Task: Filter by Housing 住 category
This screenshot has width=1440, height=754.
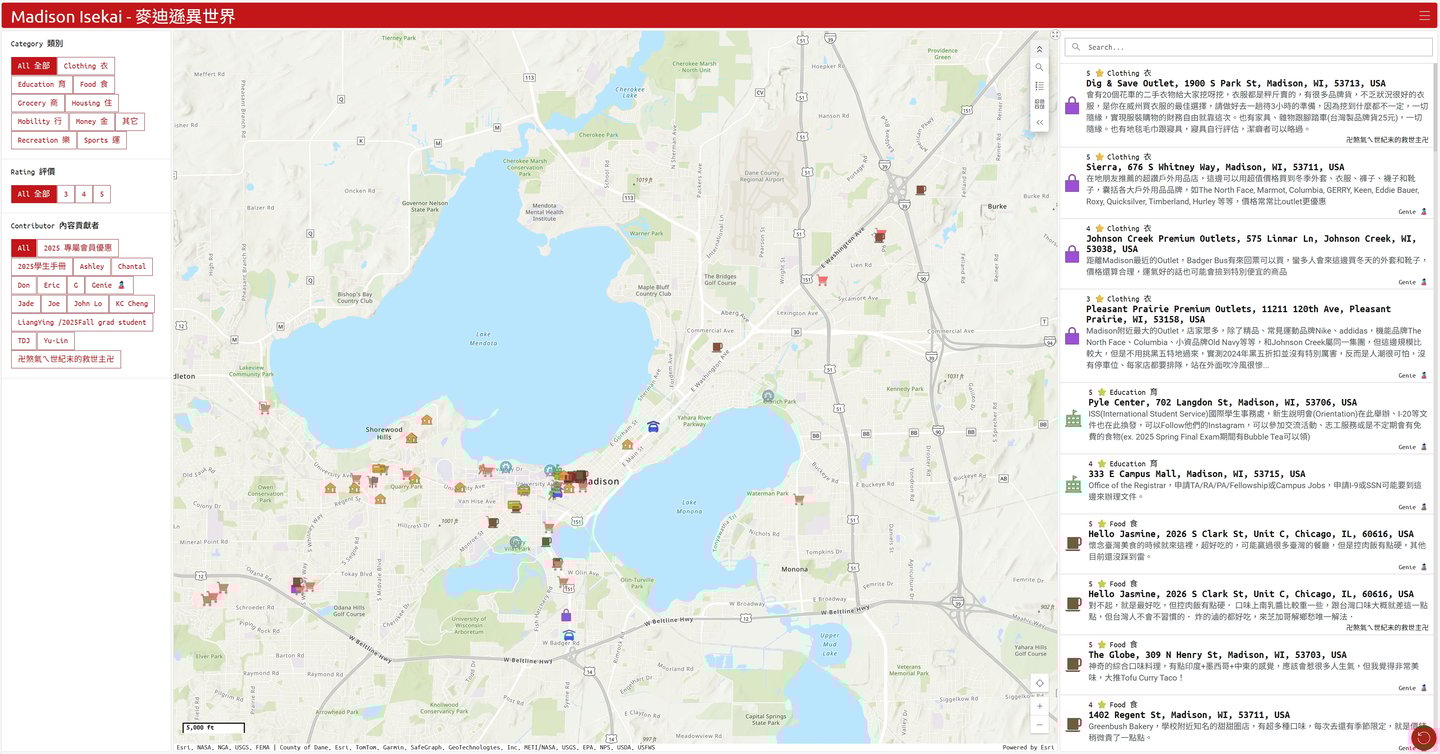Action: pyautogui.click(x=92, y=103)
